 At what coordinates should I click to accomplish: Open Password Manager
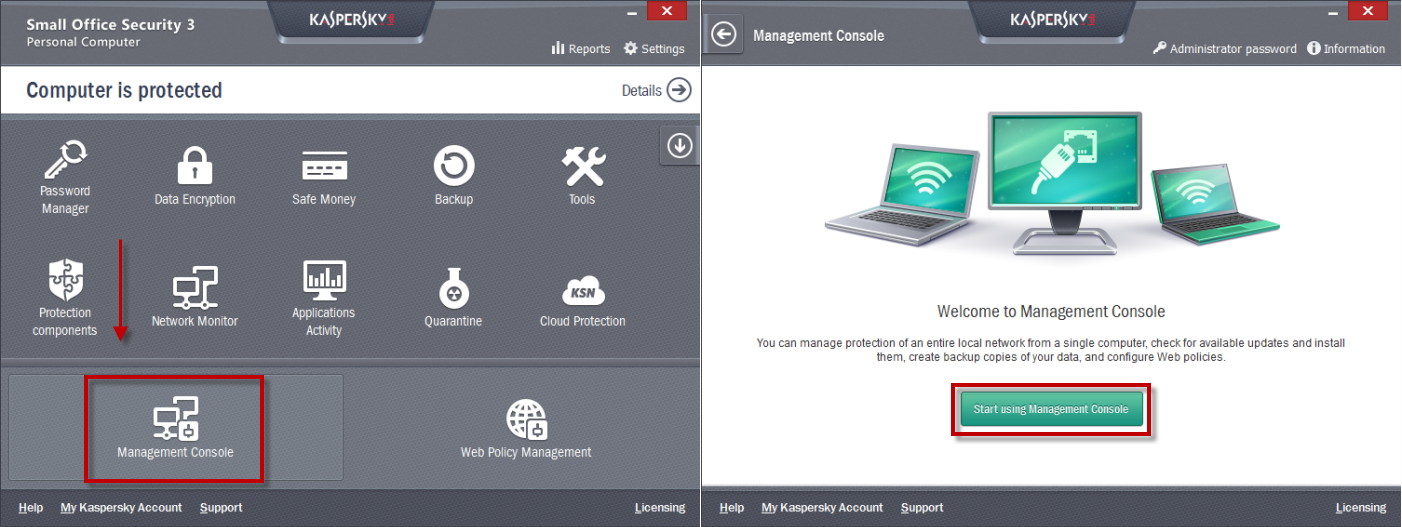pos(65,179)
